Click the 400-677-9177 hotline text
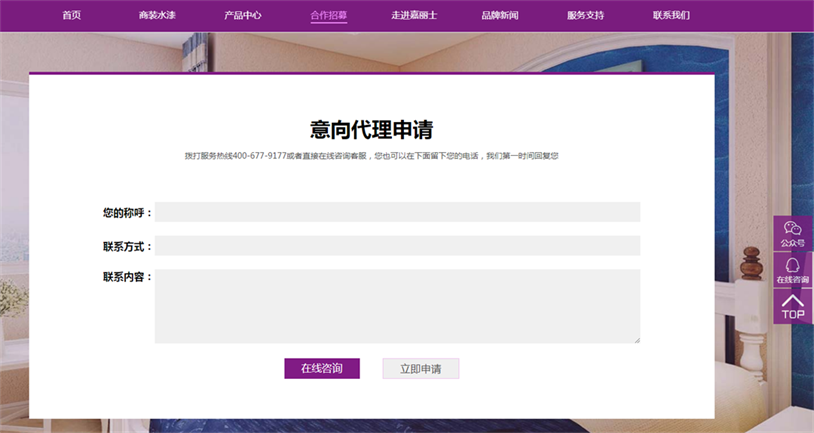Image resolution: width=814 pixels, height=433 pixels. coord(258,156)
